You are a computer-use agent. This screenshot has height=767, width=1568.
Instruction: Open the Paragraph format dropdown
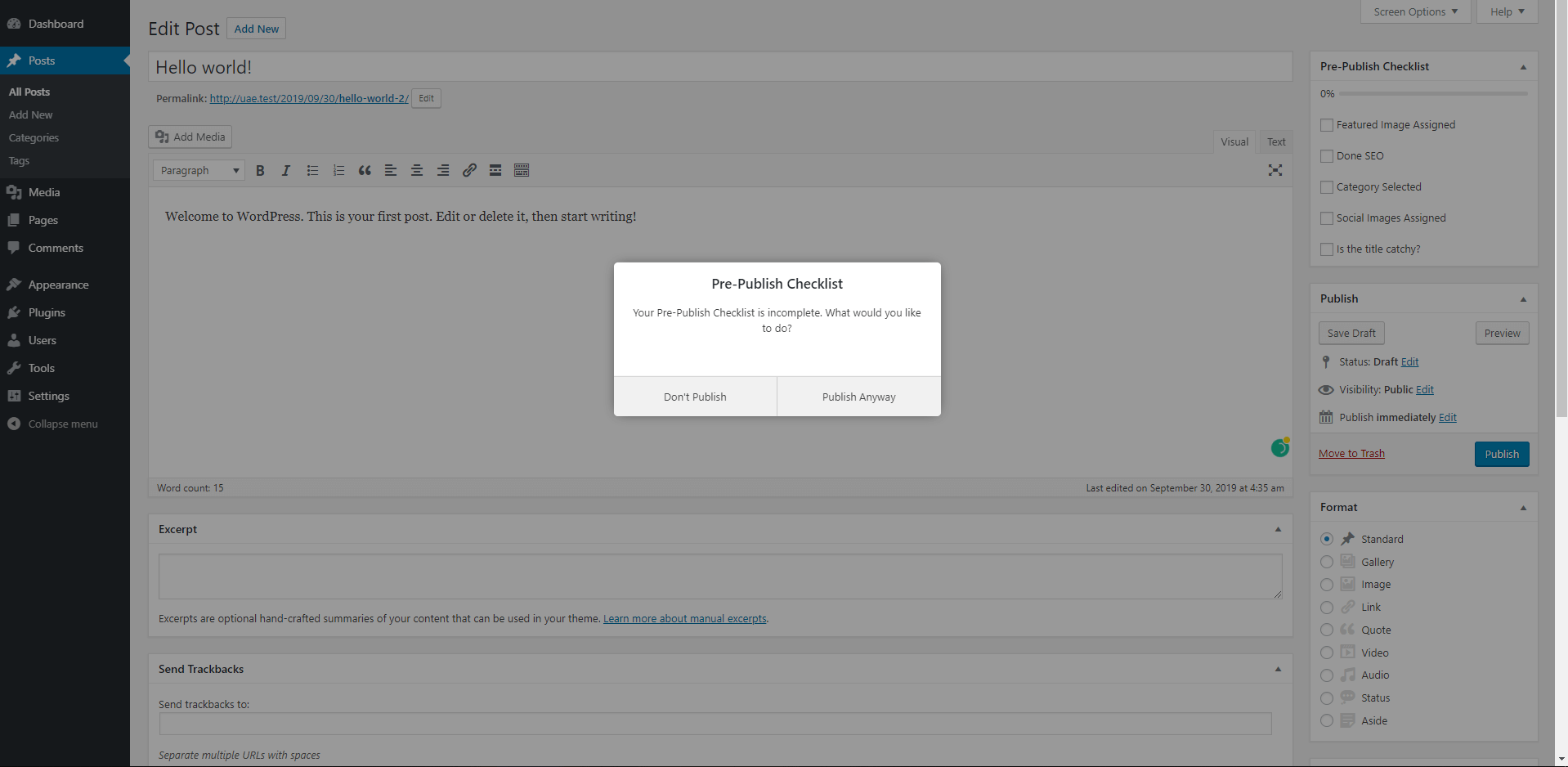[199, 170]
